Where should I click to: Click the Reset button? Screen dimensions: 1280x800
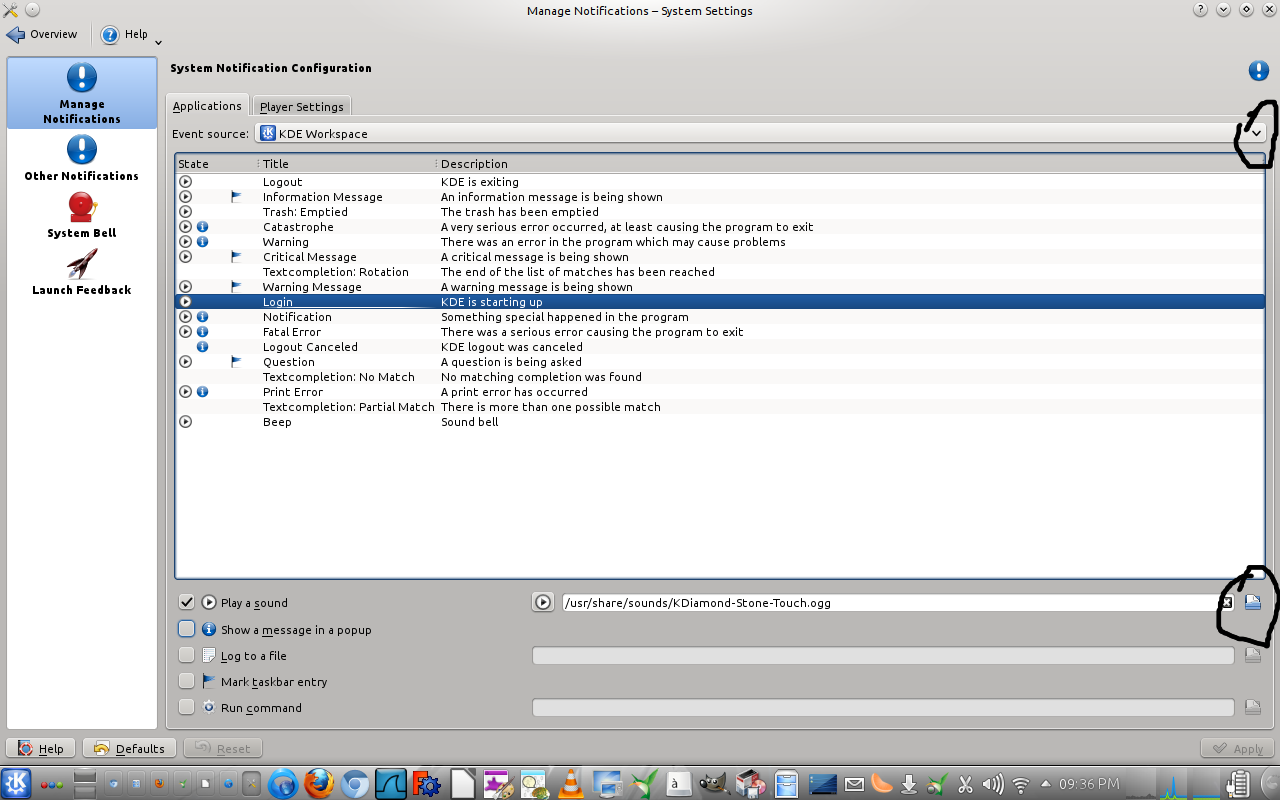tap(222, 748)
